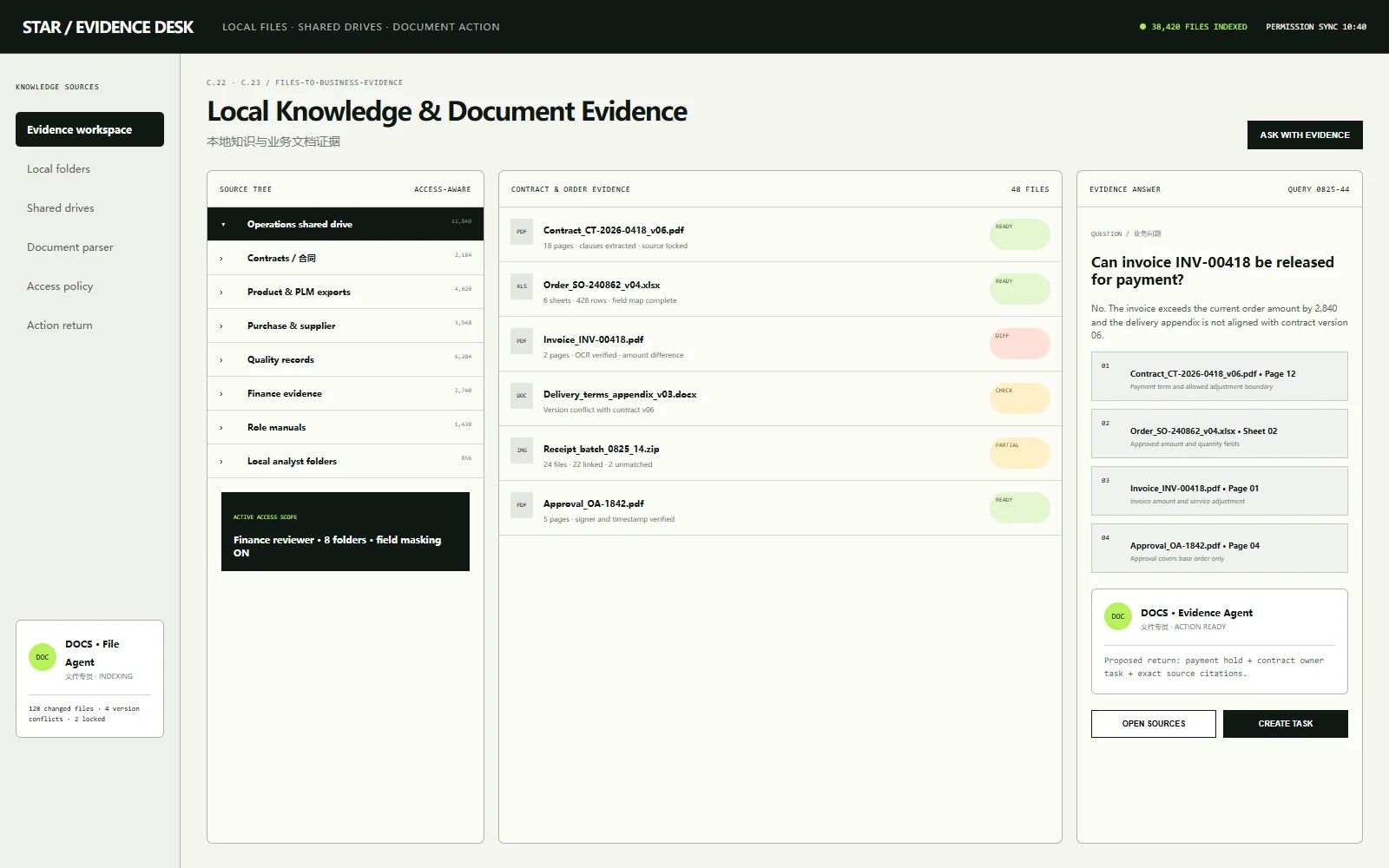Click the DOC icon for Delivery_terms_appendix_v03.docx
1389x868 pixels.
pos(522,396)
